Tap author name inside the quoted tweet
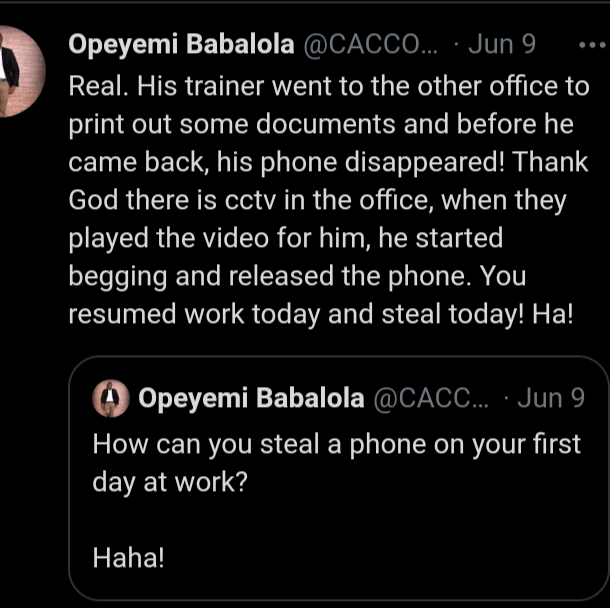 point(251,399)
